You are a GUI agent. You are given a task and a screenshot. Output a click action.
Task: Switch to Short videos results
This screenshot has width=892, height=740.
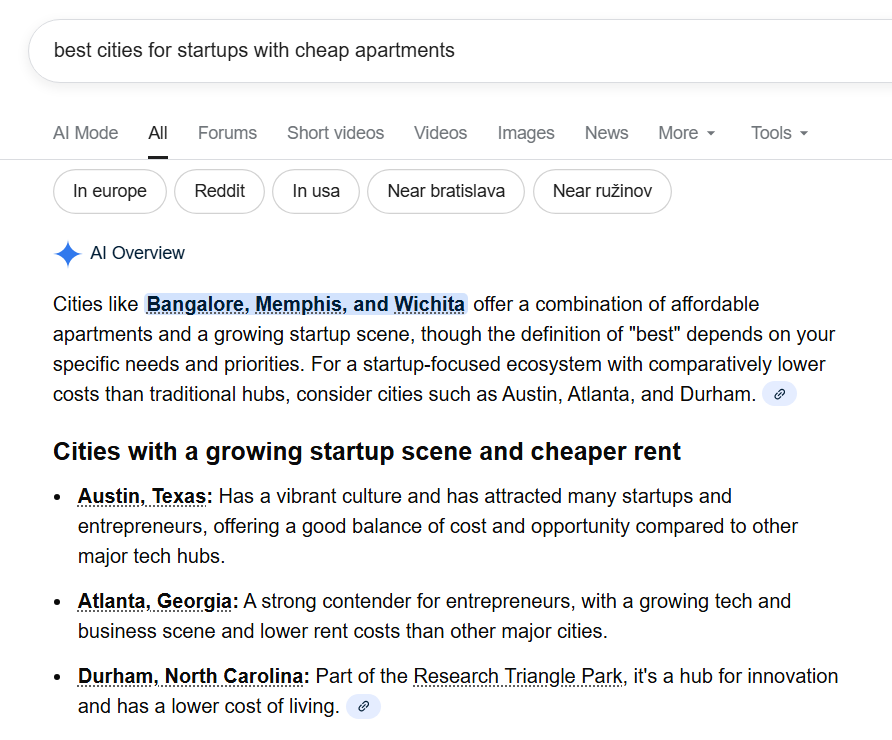(335, 132)
